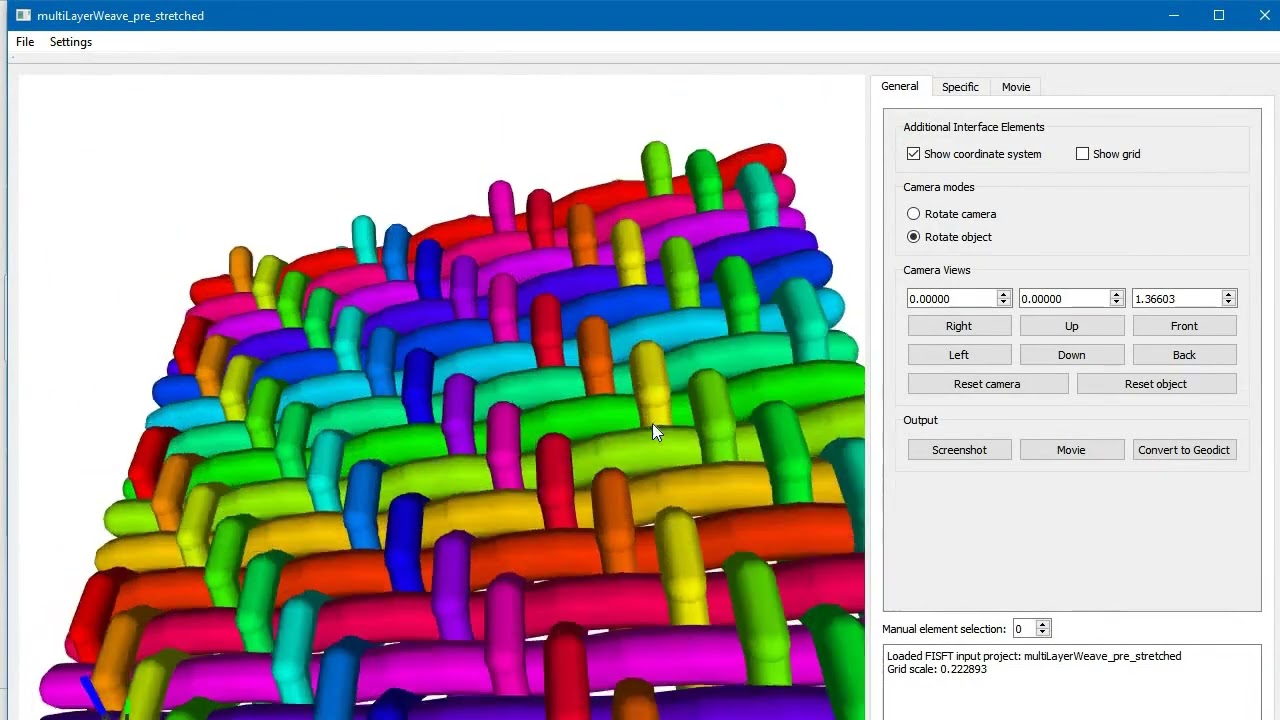
Task: Set camera to the Front view
Action: point(1184,326)
